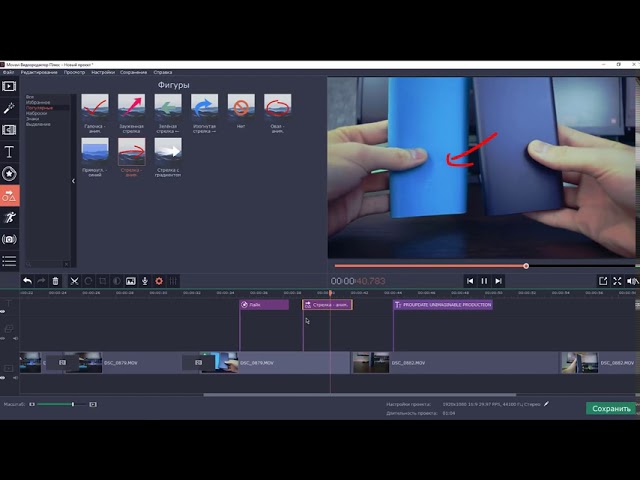Open the picture-frame image tool in toolbar
Viewport: 640px width, 480px height.
[131, 281]
